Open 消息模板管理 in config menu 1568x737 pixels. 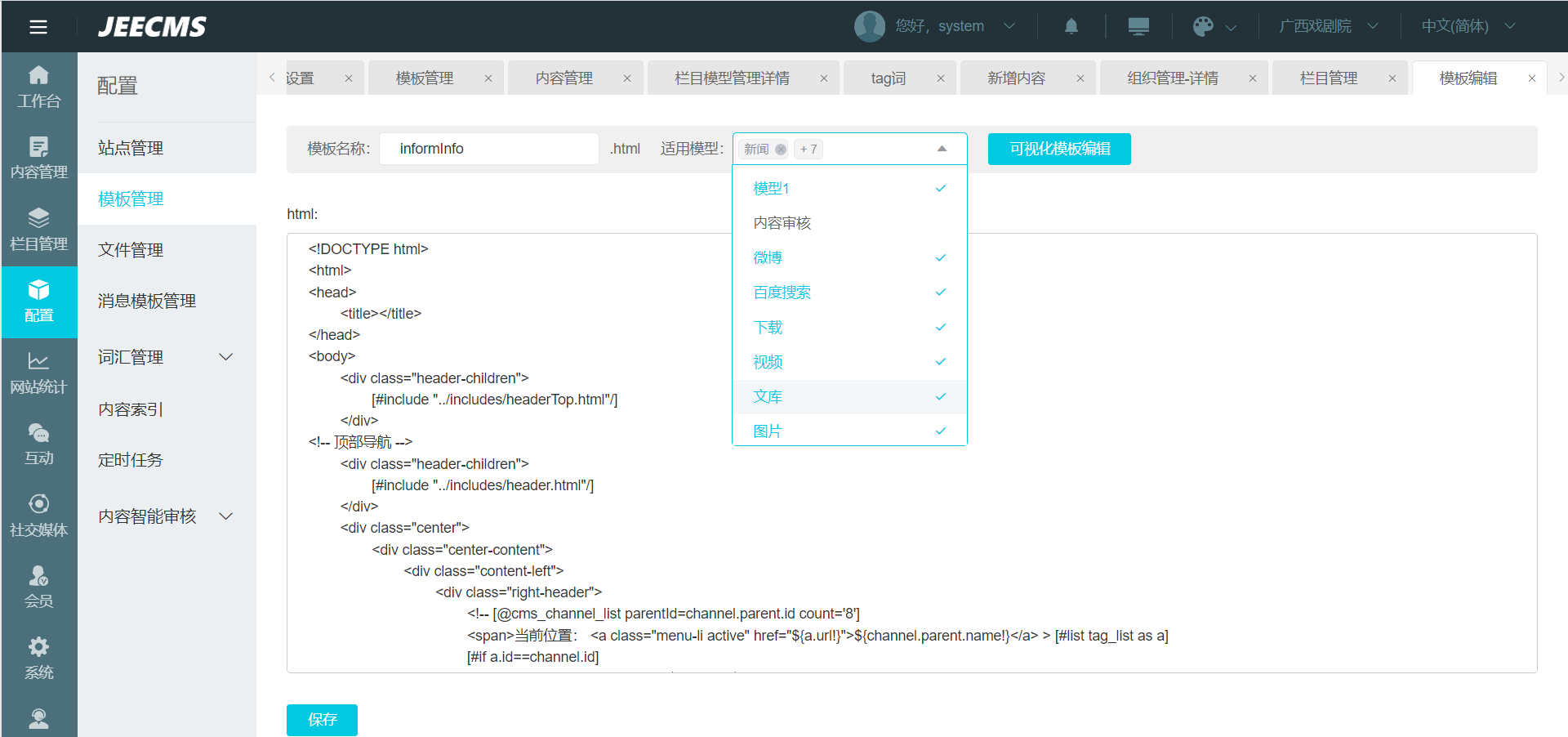[167, 301]
